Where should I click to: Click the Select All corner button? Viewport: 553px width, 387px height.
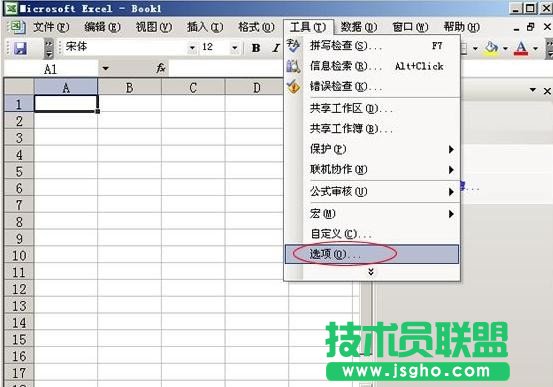pyautogui.click(x=19, y=87)
